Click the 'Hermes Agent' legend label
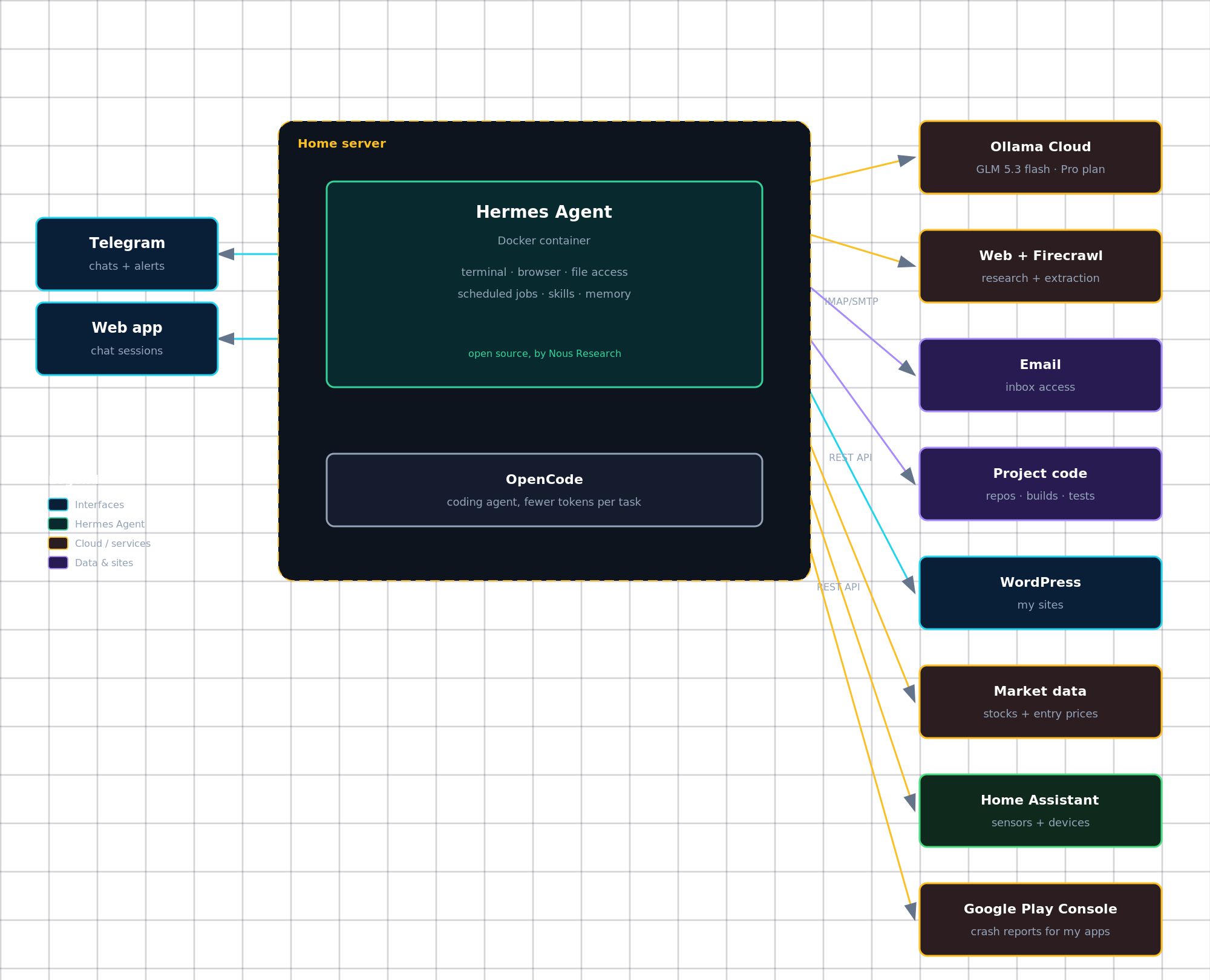This screenshot has width=1210, height=980. [x=110, y=524]
